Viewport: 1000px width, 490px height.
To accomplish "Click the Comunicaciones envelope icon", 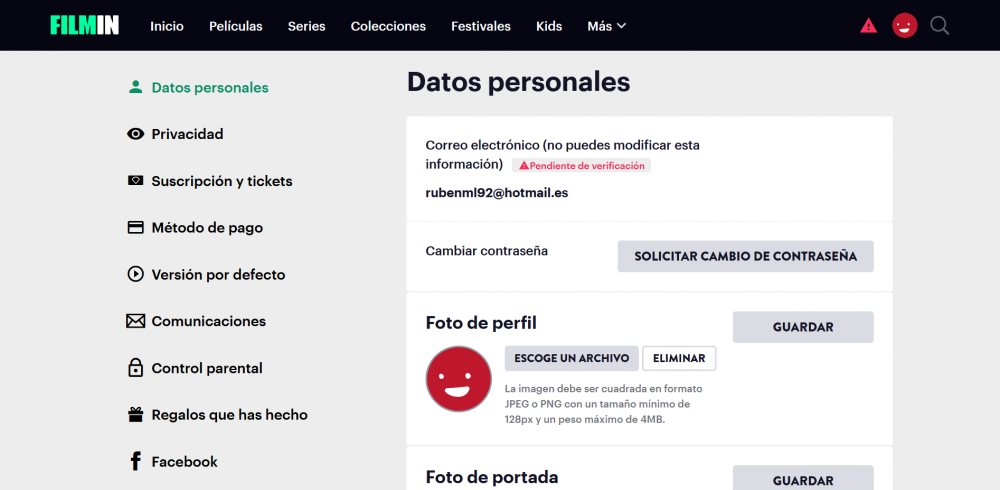I will click(136, 321).
